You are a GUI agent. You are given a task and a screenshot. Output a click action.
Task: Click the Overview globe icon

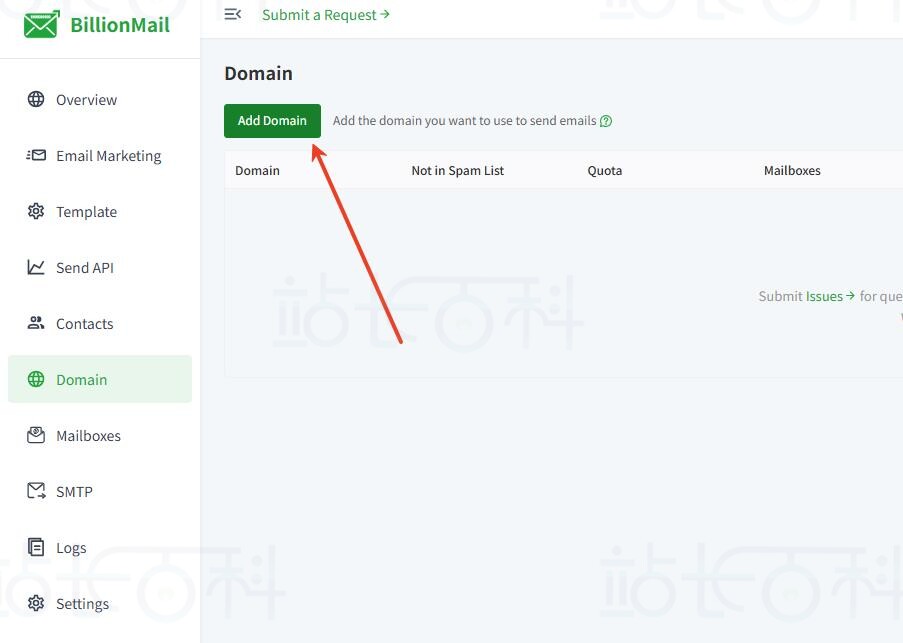point(36,100)
